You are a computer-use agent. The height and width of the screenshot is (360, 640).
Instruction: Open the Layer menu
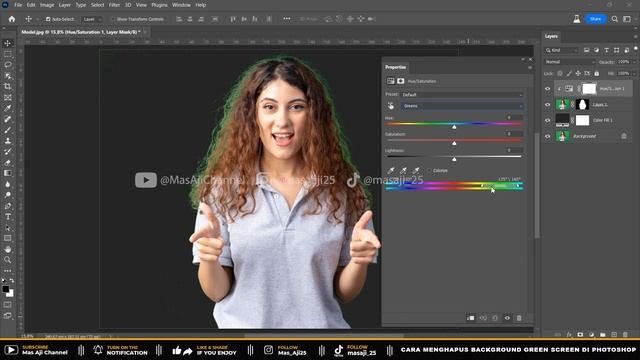[64, 5]
